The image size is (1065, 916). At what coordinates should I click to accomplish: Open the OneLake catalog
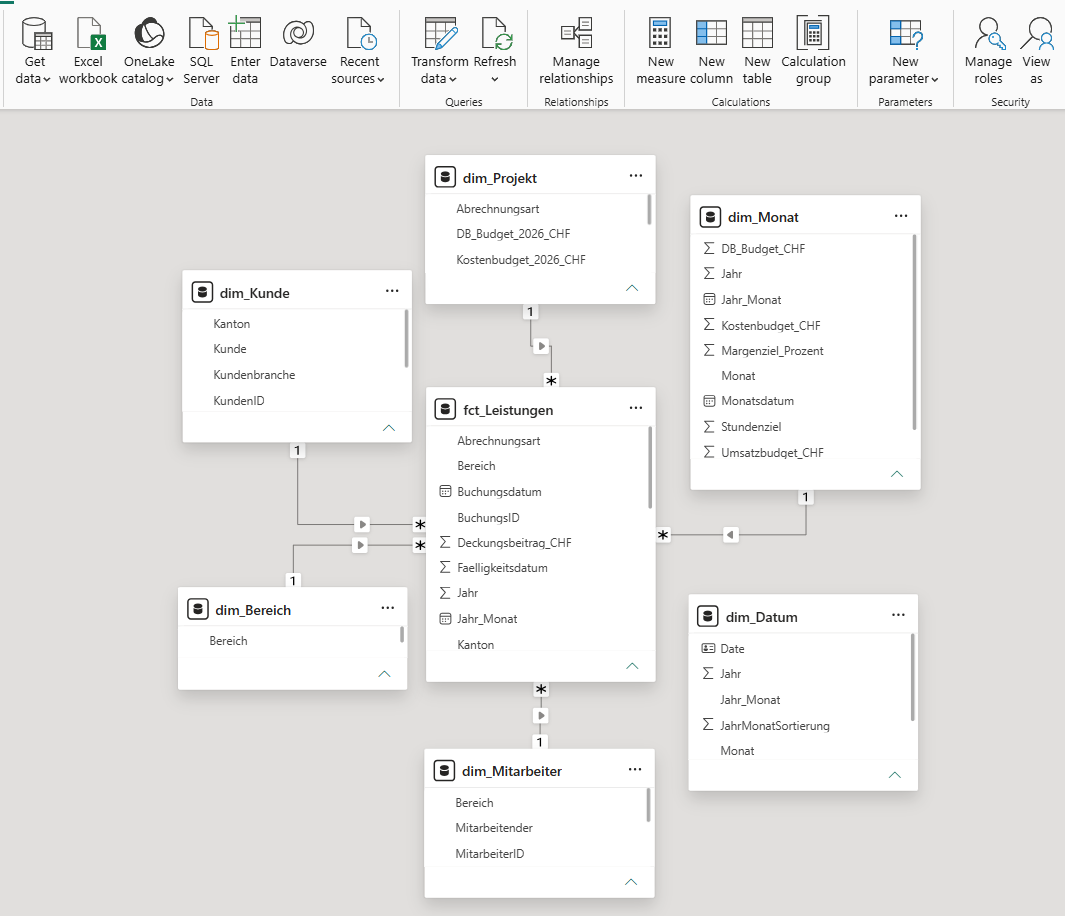click(149, 52)
